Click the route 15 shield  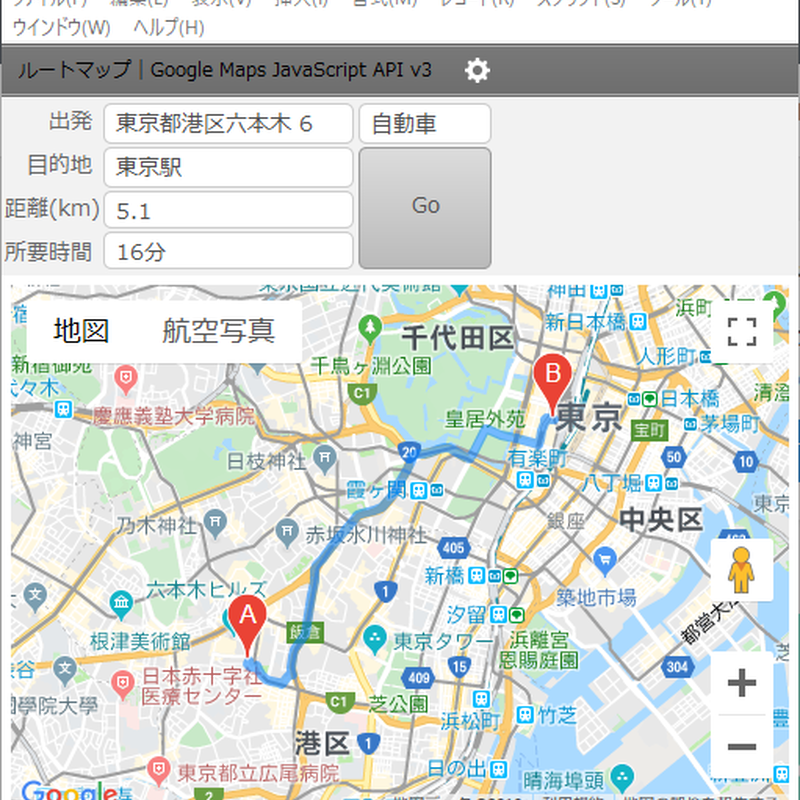[x=460, y=666]
